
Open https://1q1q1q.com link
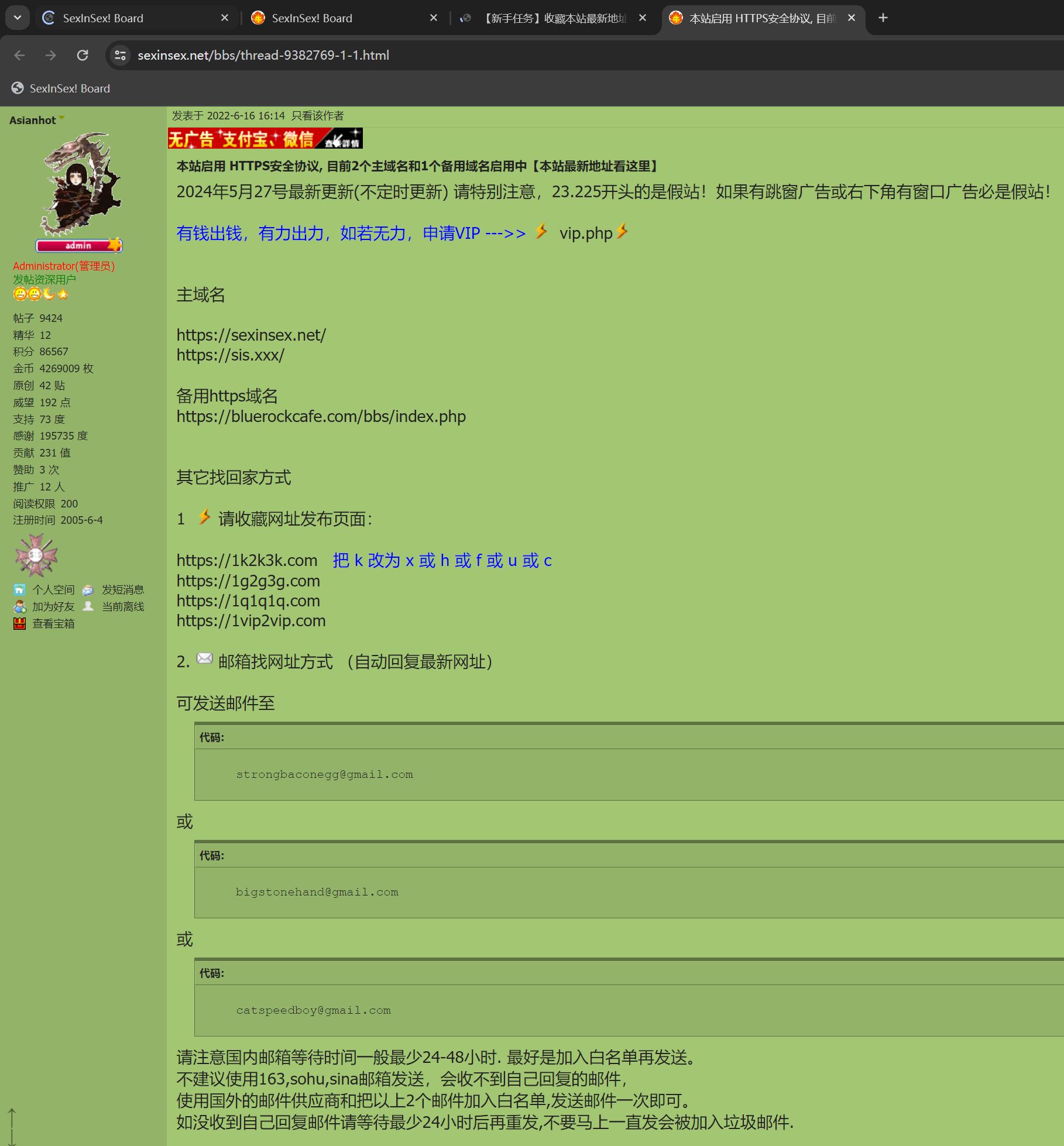point(248,601)
